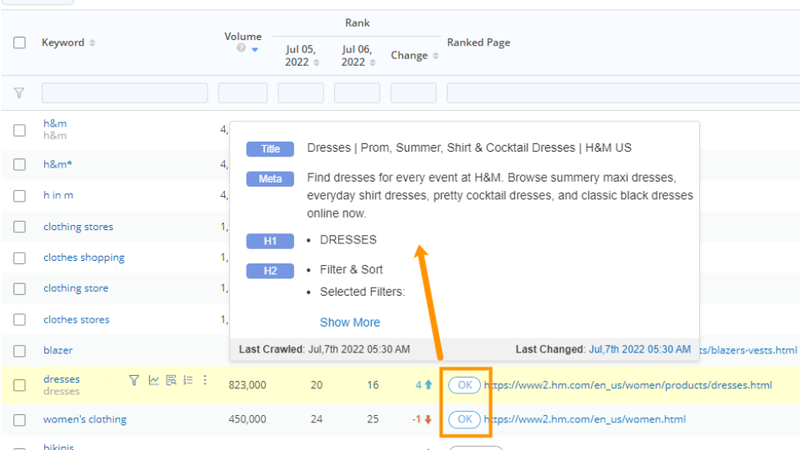800x450 pixels.
Task: Check the box for clothes stores
Action: [19, 320]
